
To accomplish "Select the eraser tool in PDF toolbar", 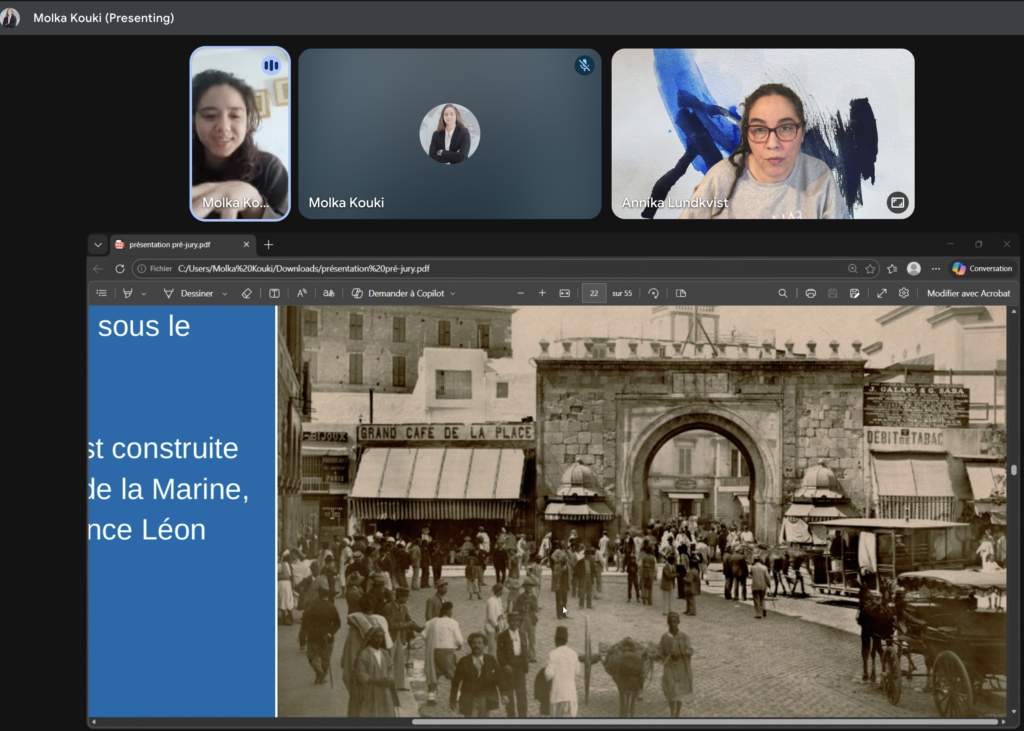I will click(247, 293).
